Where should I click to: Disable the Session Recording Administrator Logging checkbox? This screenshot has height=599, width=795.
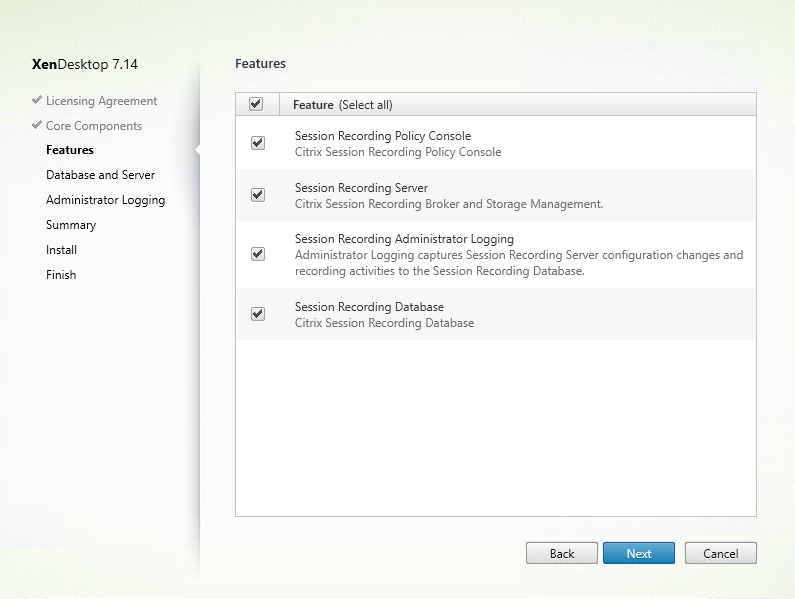coord(258,254)
